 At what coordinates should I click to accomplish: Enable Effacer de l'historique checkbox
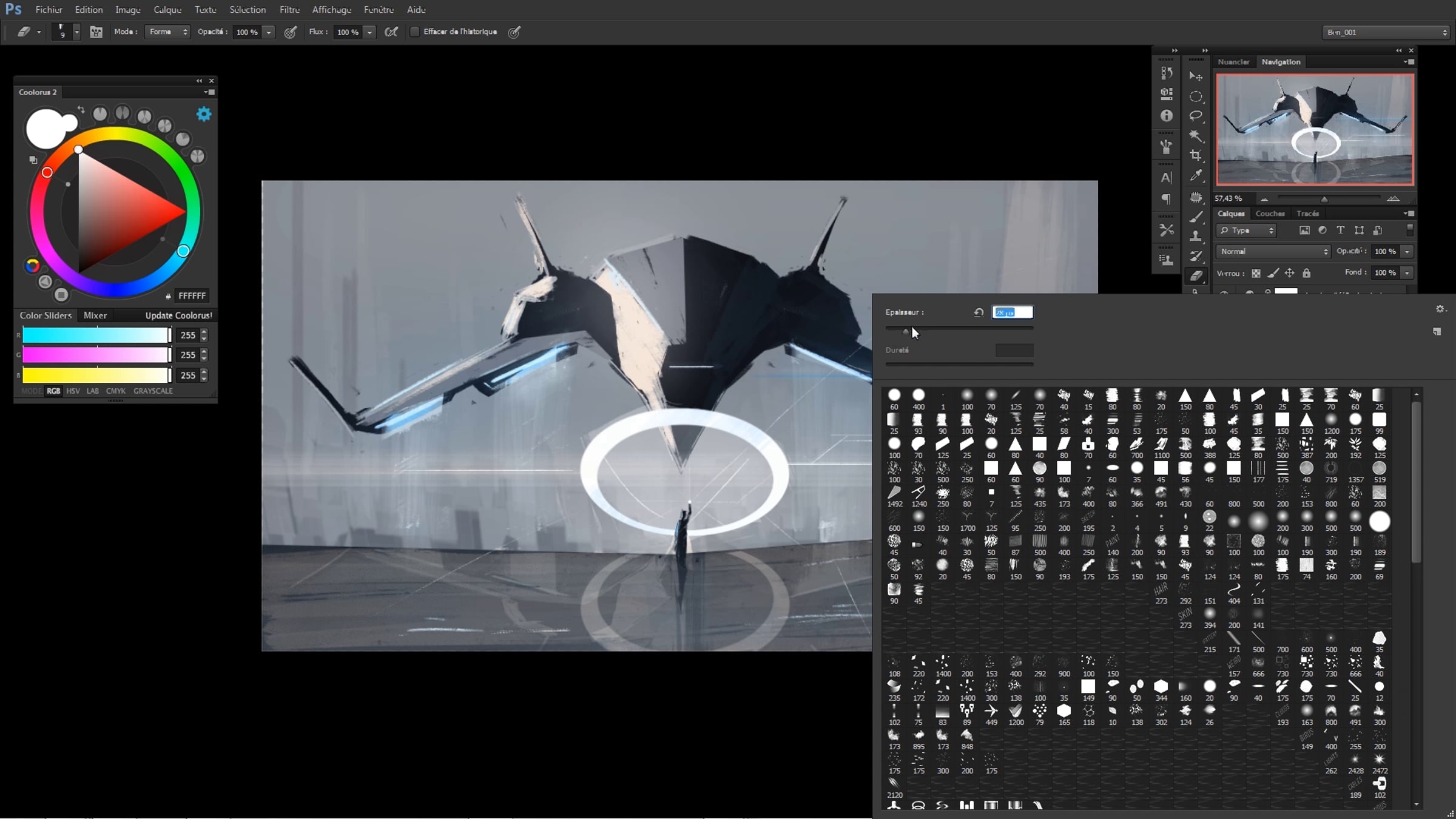(415, 32)
